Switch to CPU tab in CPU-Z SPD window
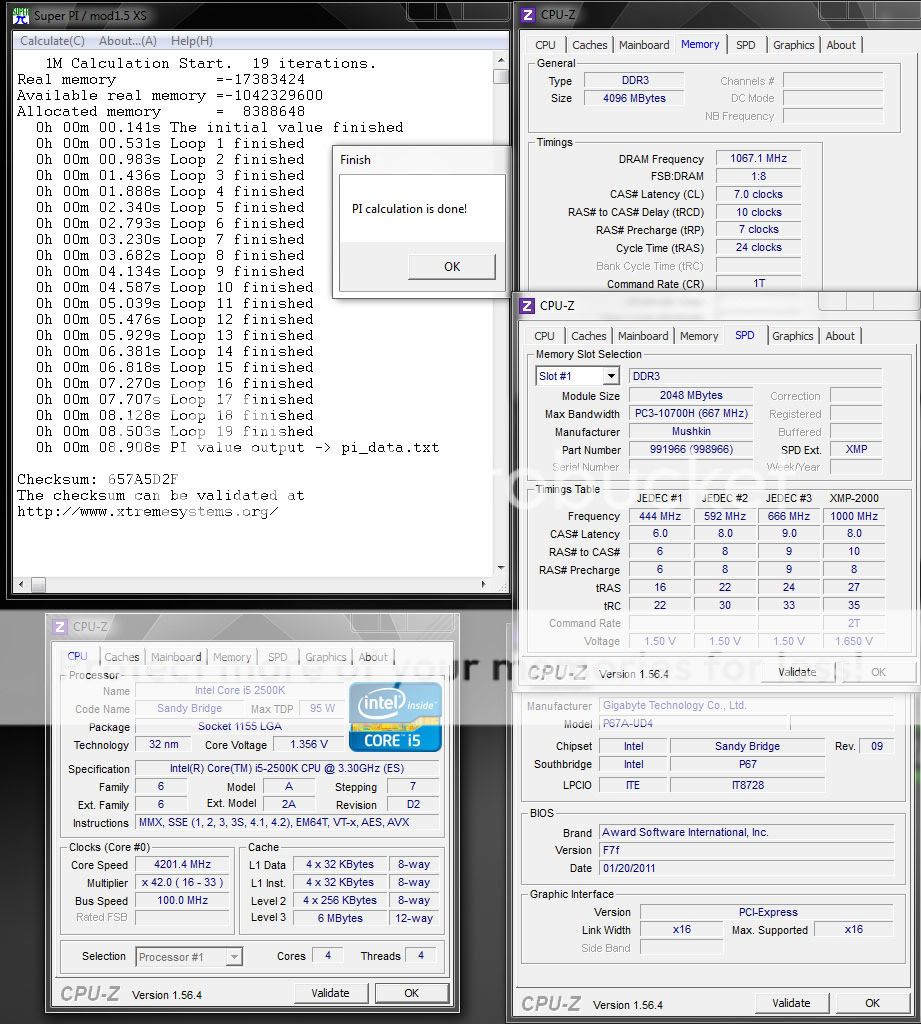Screen dimensions: 921x1024 click(544, 336)
